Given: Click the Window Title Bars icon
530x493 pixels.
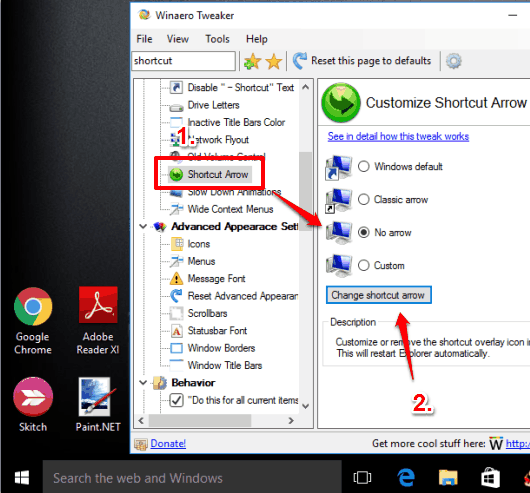Looking at the screenshot, I should click(x=176, y=365).
